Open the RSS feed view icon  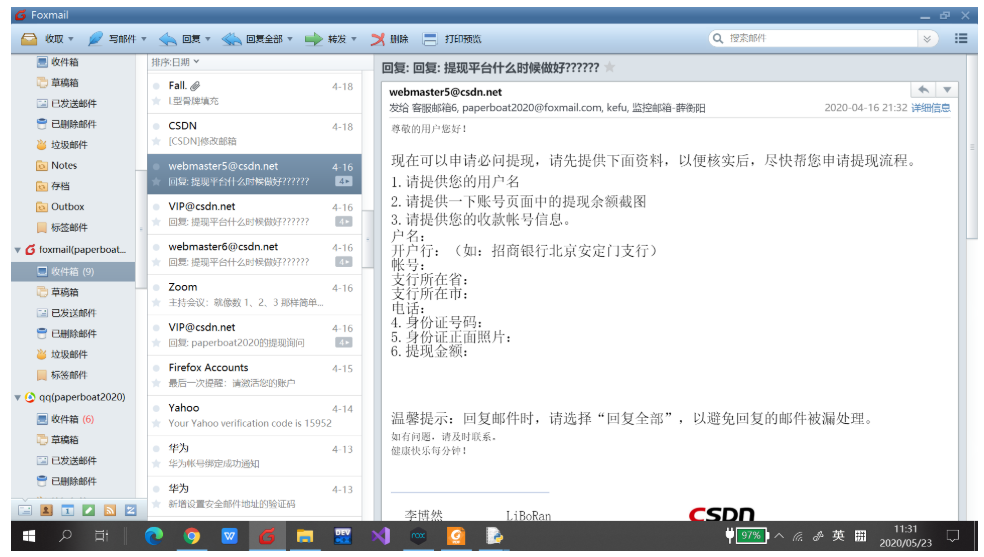[x=110, y=511]
